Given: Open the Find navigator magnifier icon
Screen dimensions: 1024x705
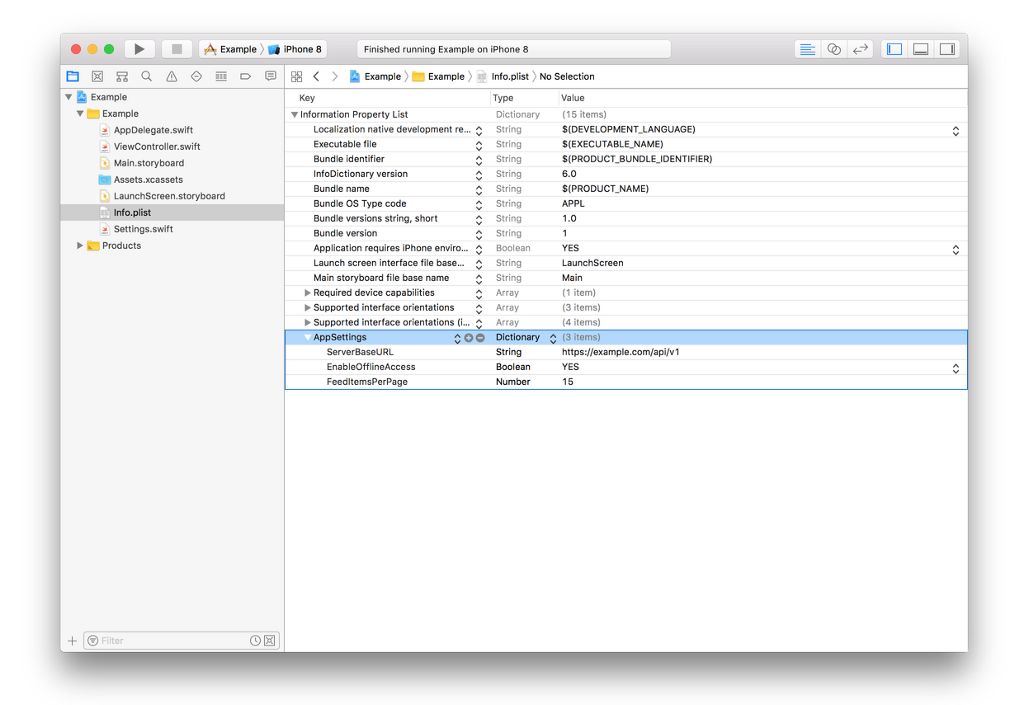Looking at the screenshot, I should [x=147, y=76].
